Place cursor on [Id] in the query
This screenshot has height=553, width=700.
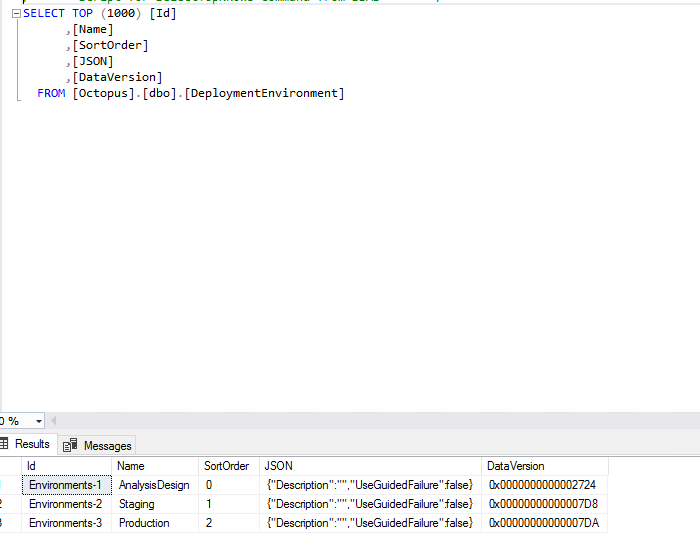coord(162,13)
